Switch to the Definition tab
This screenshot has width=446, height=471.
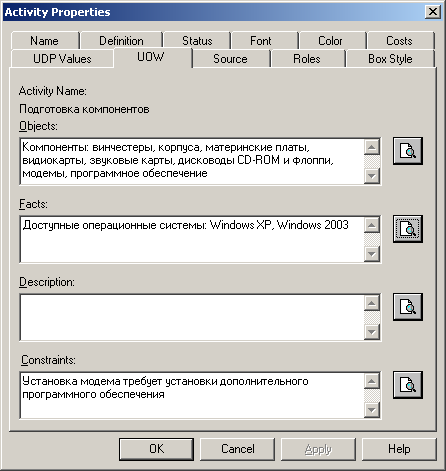(x=121, y=41)
